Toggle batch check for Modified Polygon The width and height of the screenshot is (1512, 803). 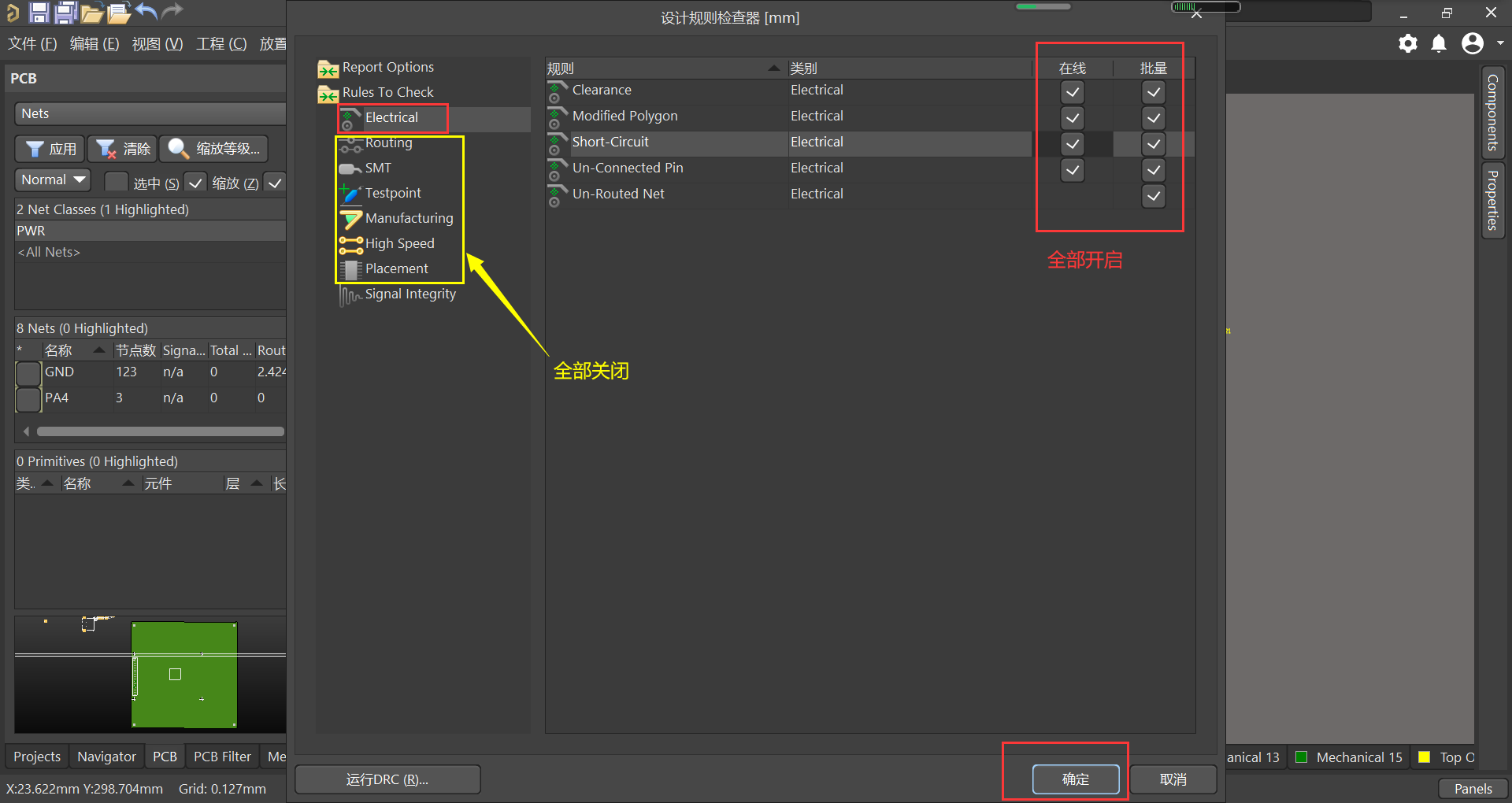tap(1154, 118)
